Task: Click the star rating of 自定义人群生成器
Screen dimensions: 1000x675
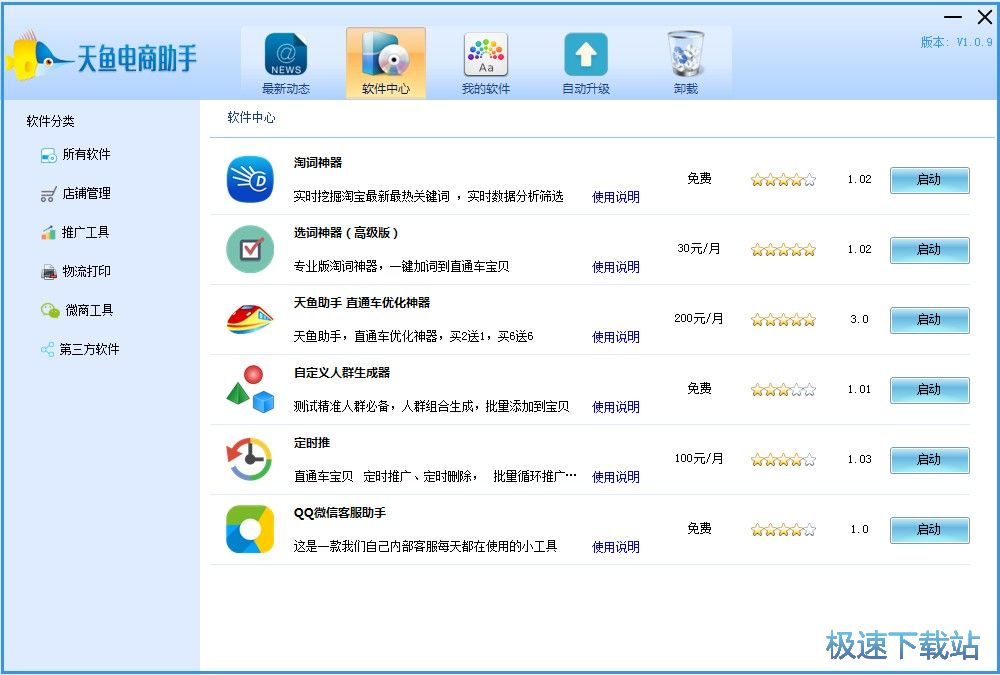Action: (x=783, y=390)
